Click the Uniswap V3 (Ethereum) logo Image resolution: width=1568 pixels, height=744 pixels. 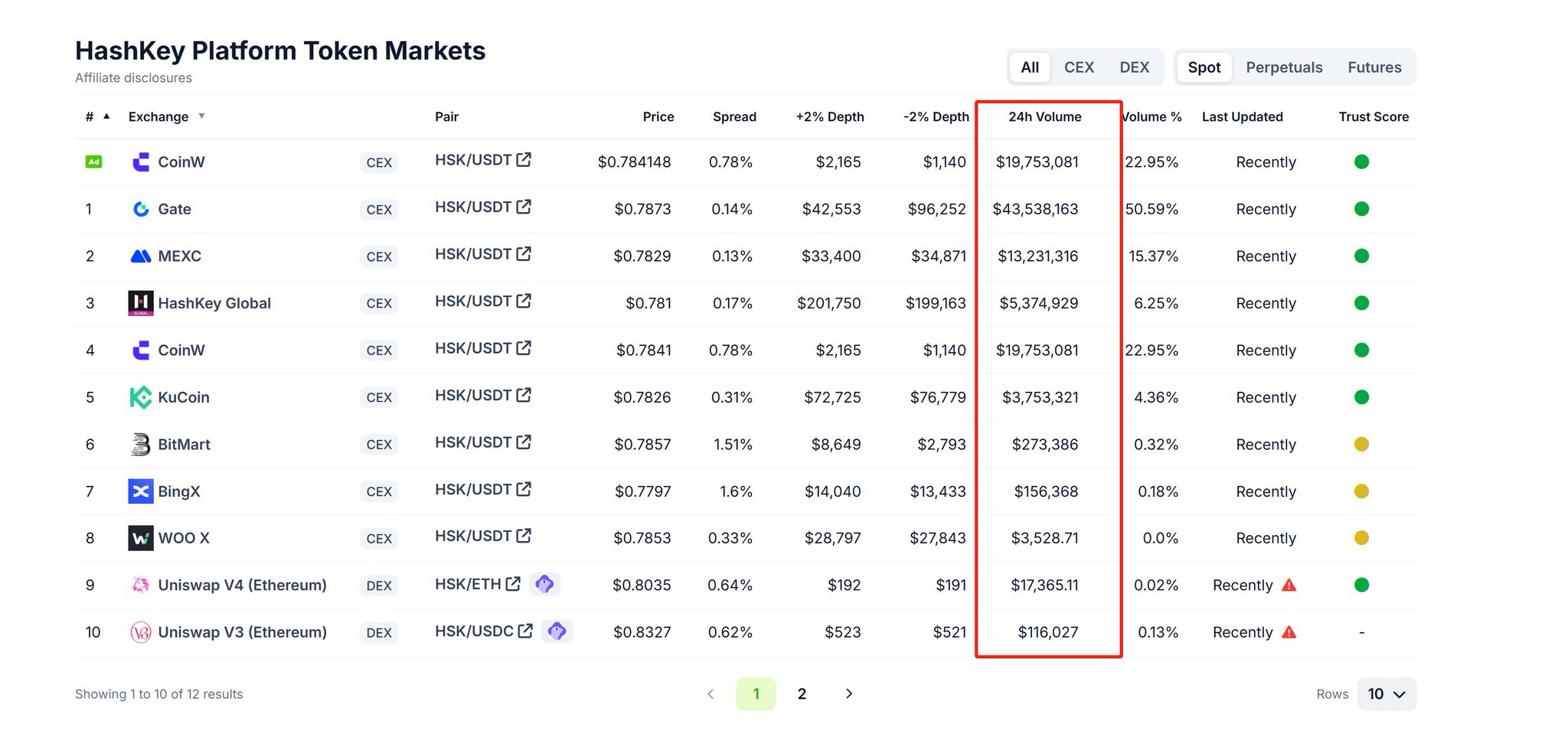[x=141, y=632]
